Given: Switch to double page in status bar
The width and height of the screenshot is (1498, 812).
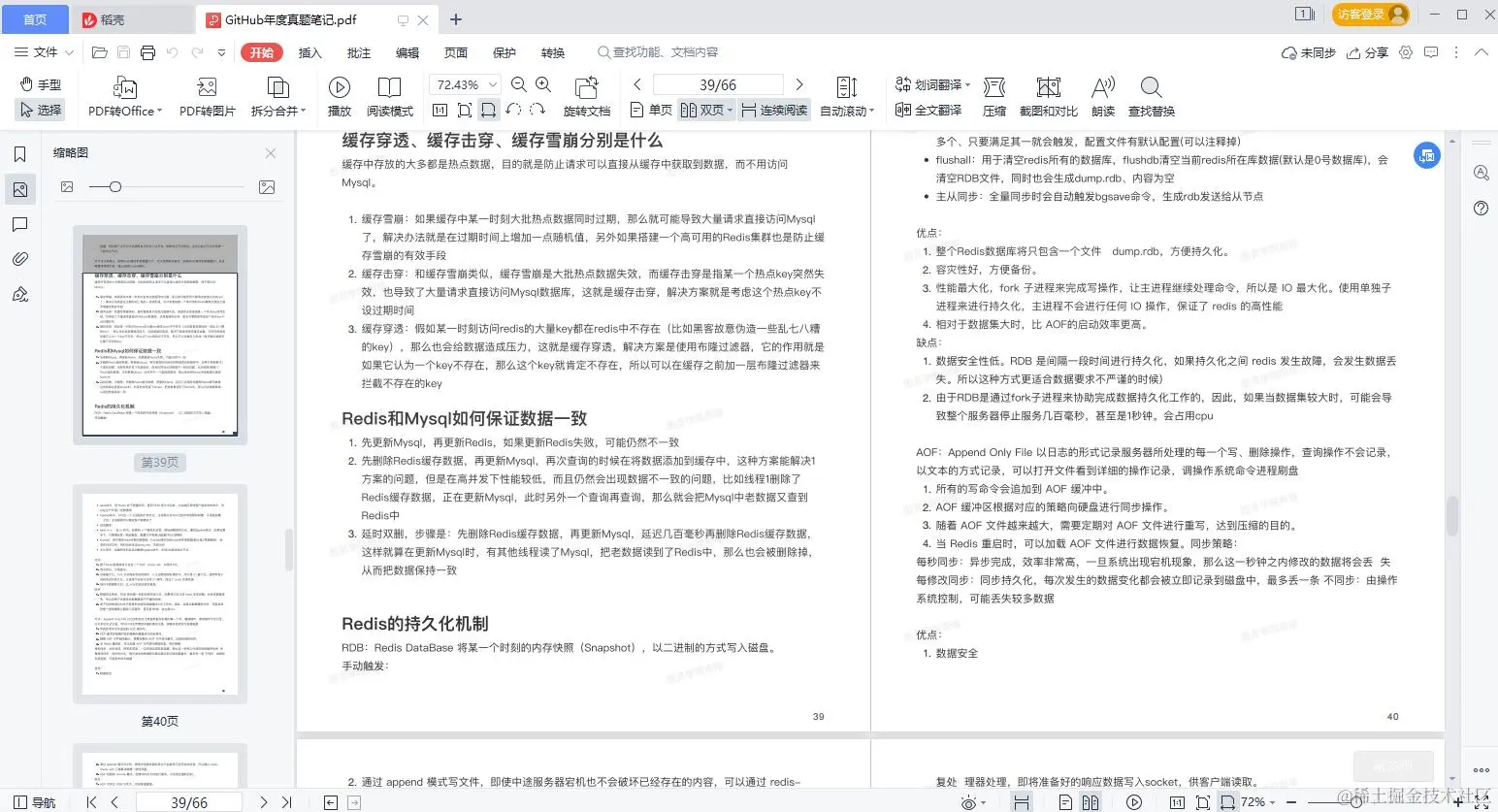Looking at the screenshot, I should [x=1091, y=802].
